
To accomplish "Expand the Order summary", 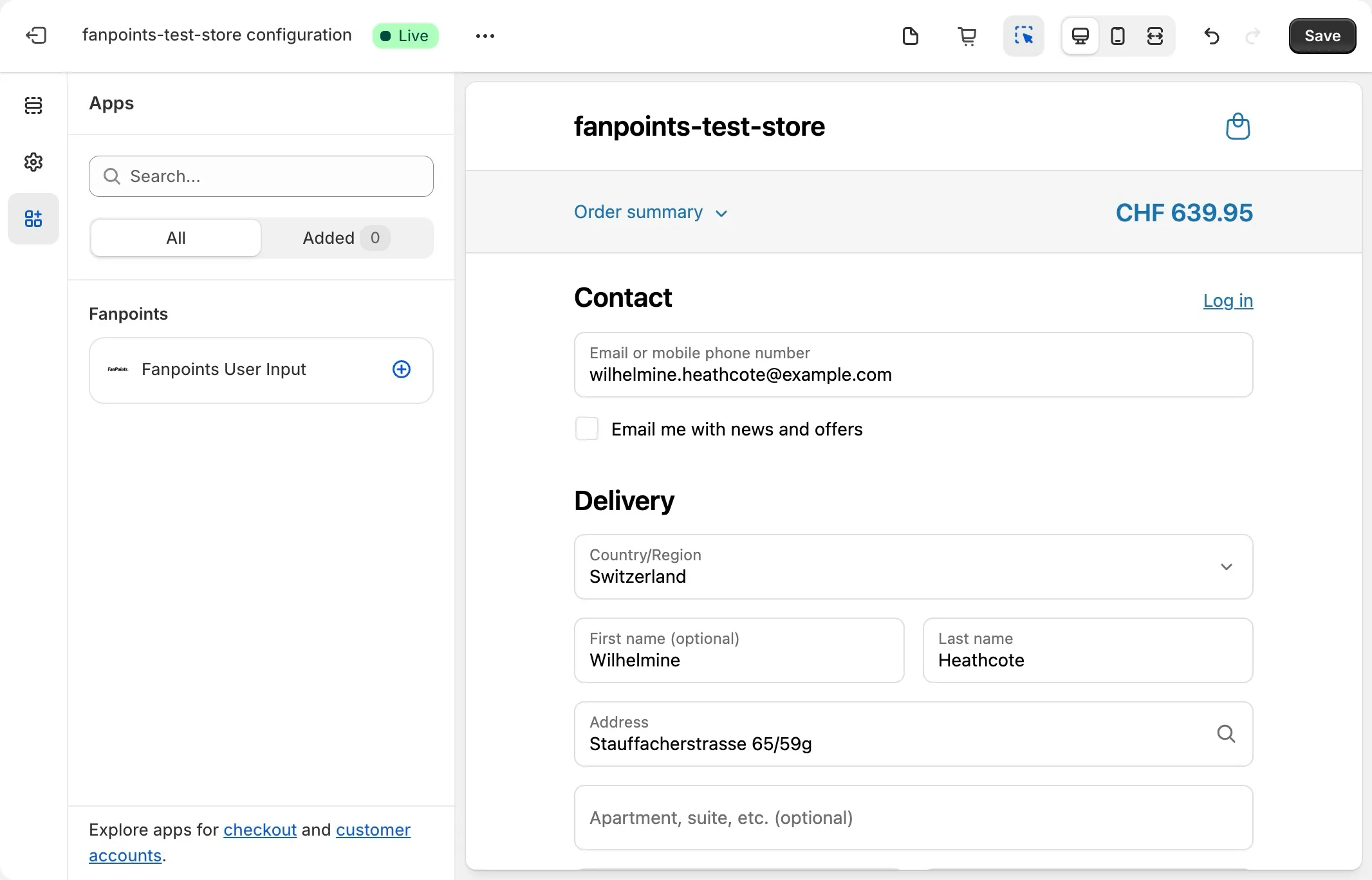I will coord(651,212).
